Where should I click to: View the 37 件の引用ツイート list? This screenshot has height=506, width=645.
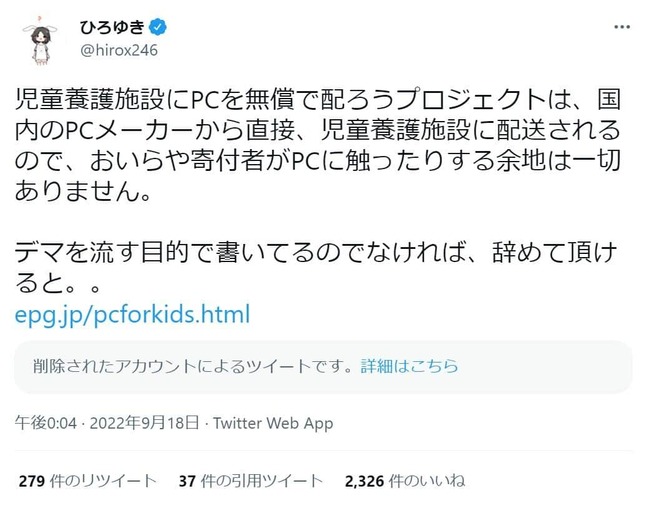(250, 482)
